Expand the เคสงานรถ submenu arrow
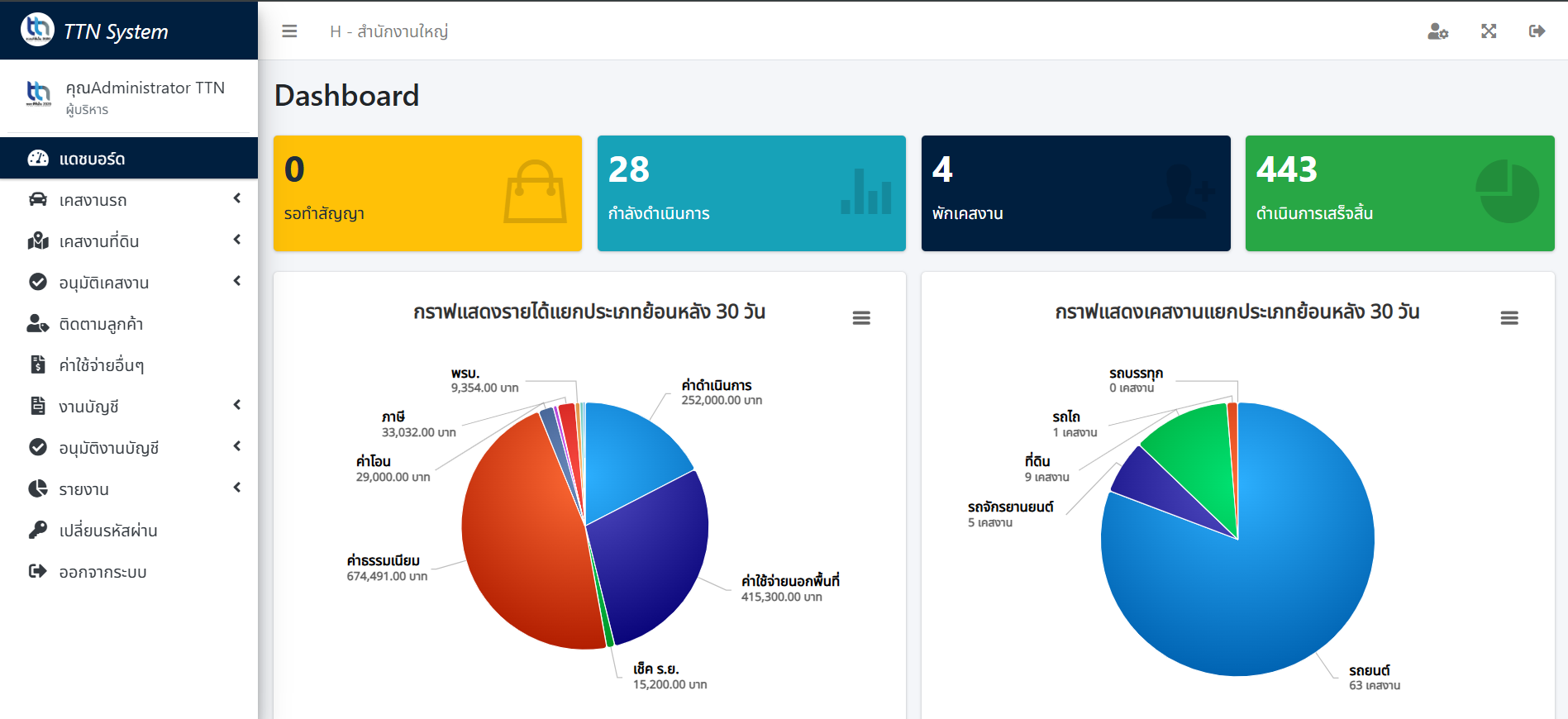The height and width of the screenshot is (719, 1568). tap(237, 198)
